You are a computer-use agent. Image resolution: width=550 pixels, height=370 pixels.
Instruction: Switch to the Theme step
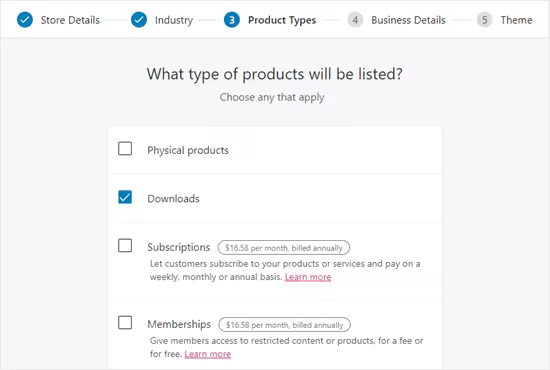[516, 20]
